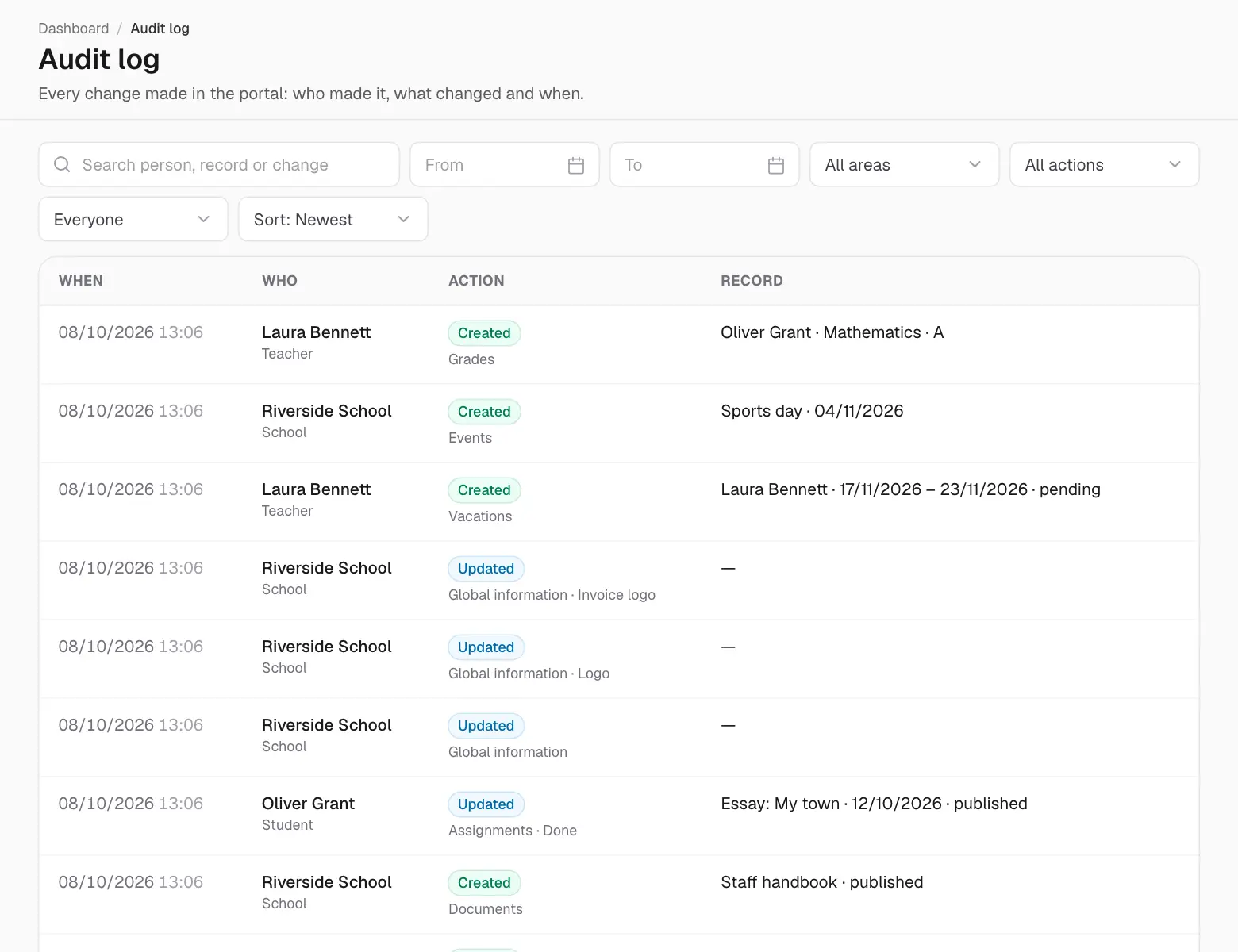
Task: Click the From date field
Action: 505,165
